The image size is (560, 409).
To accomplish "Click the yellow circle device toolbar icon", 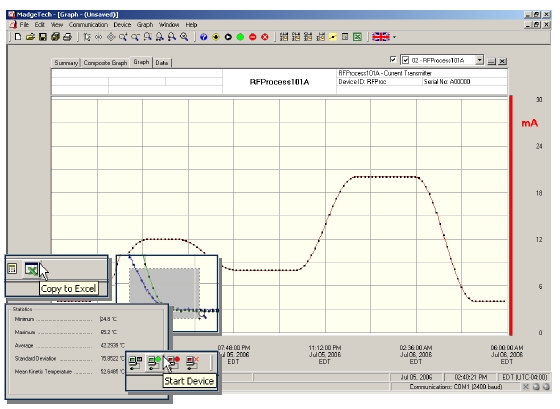I will (216, 37).
